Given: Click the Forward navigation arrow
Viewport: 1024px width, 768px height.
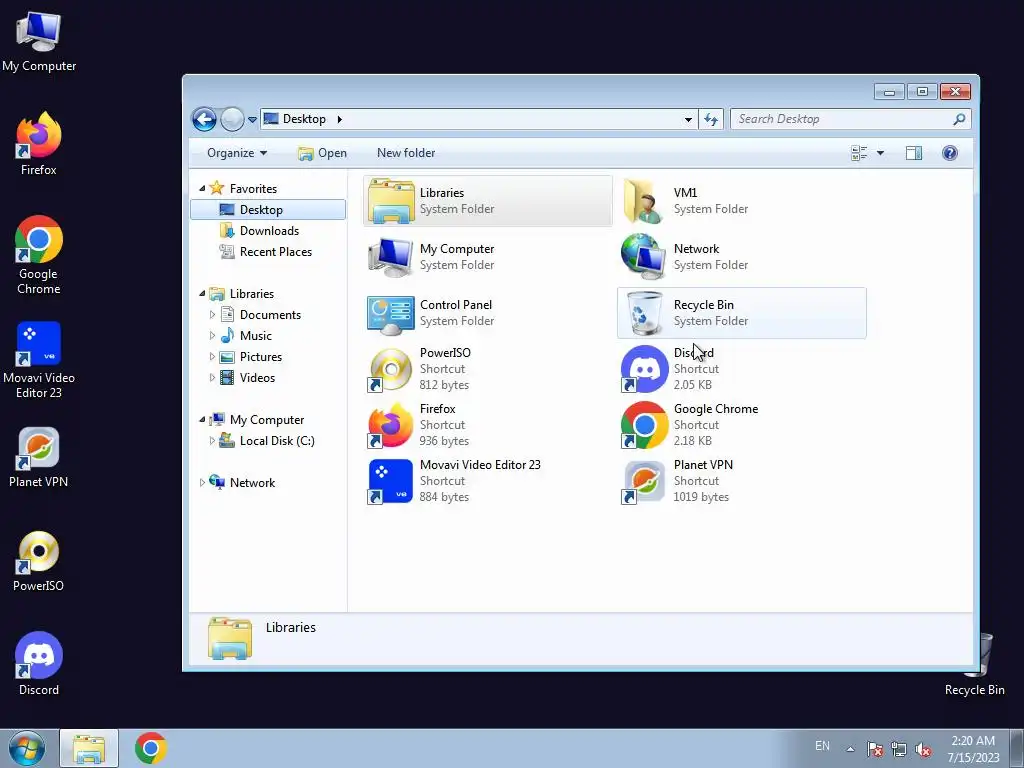Looking at the screenshot, I should click(x=232, y=120).
